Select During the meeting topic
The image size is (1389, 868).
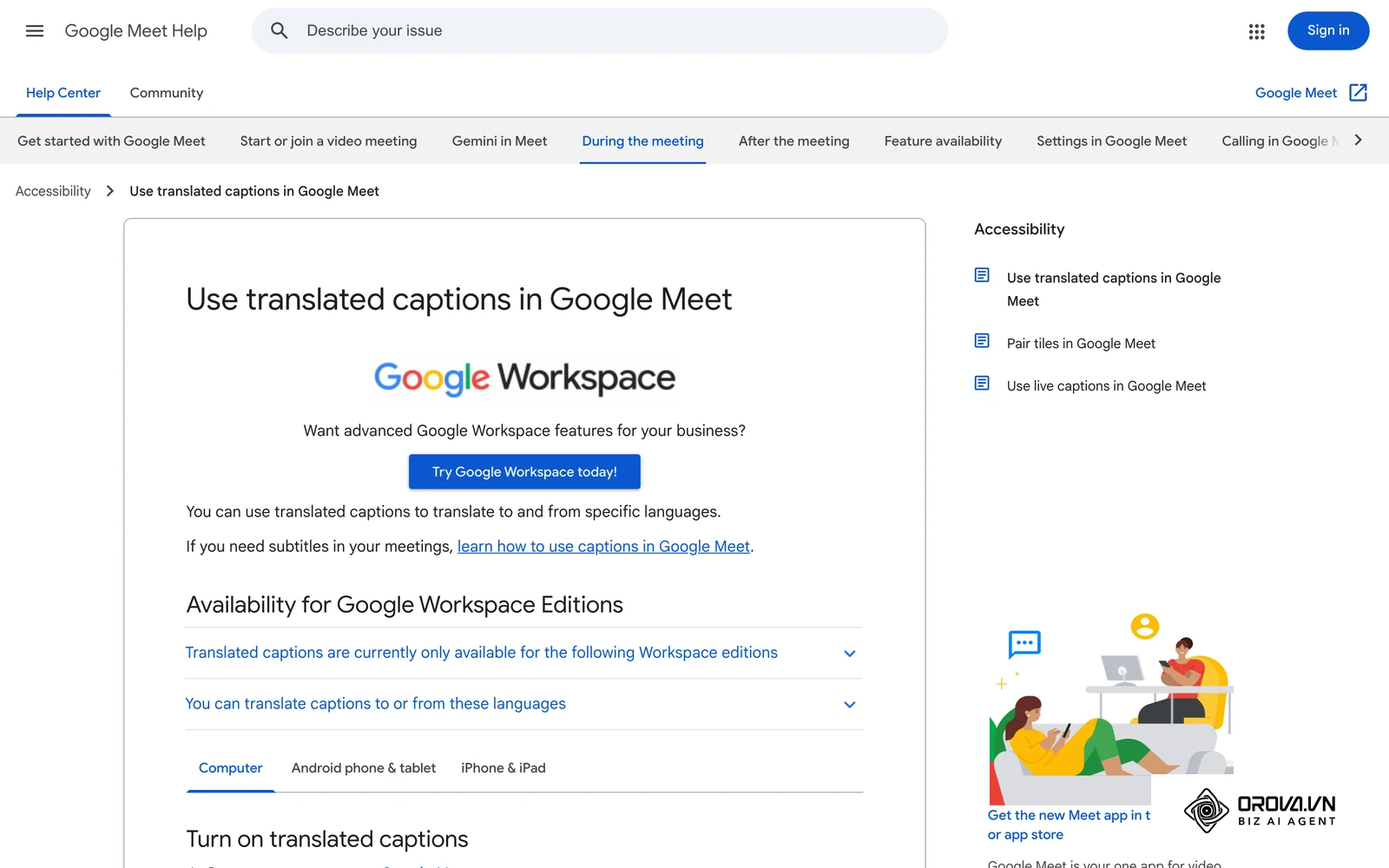tap(642, 141)
